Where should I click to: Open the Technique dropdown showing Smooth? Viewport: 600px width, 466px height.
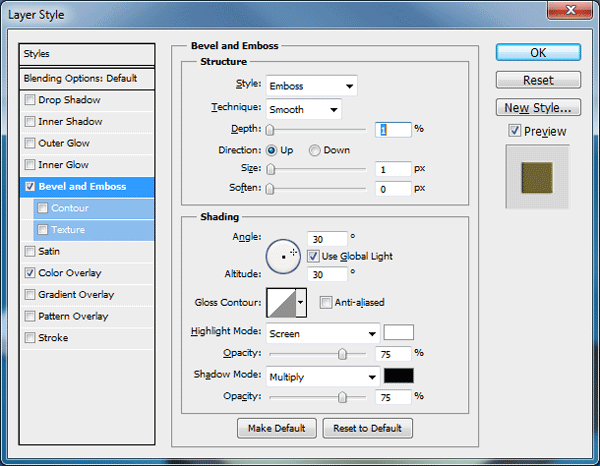pos(303,109)
